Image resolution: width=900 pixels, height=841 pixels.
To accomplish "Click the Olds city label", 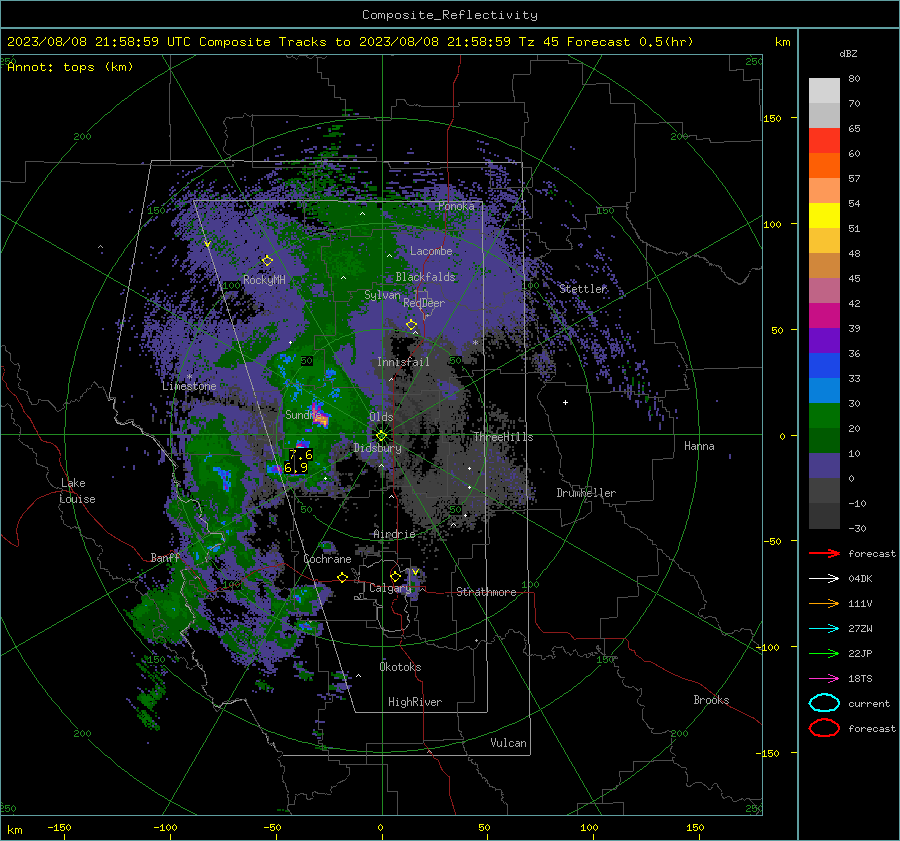I will pos(381,417).
